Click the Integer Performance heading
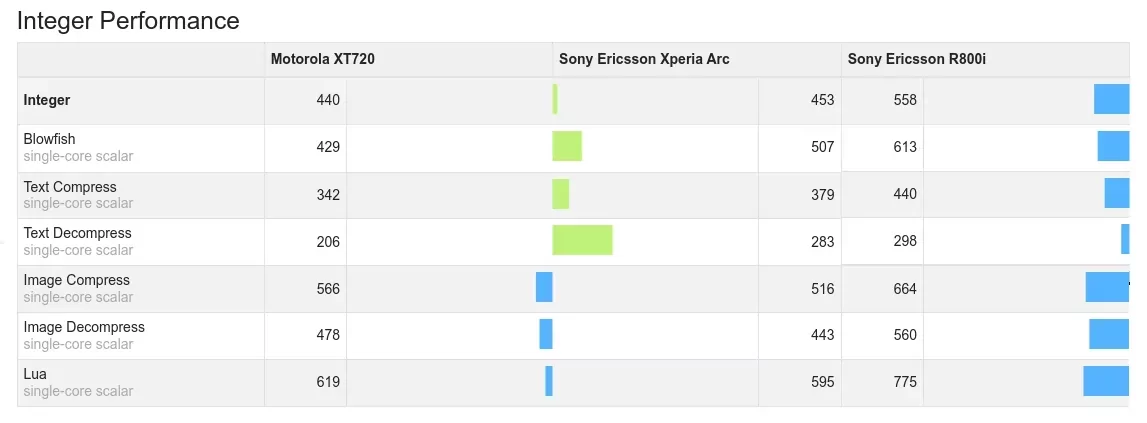1147x423 pixels. [x=128, y=20]
